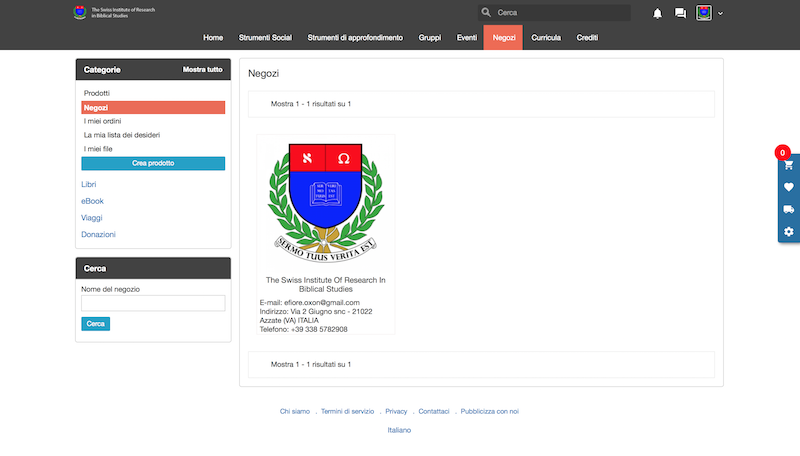Open the Gruppi menu
800x456 pixels.
tap(430, 38)
